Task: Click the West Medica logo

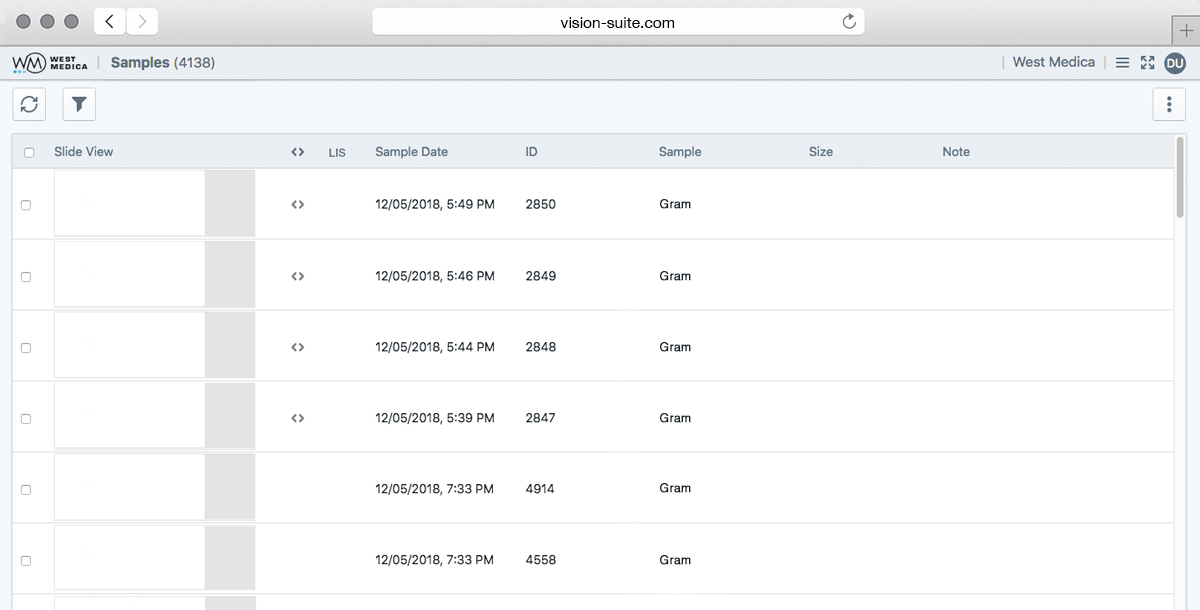Action: click(x=50, y=63)
